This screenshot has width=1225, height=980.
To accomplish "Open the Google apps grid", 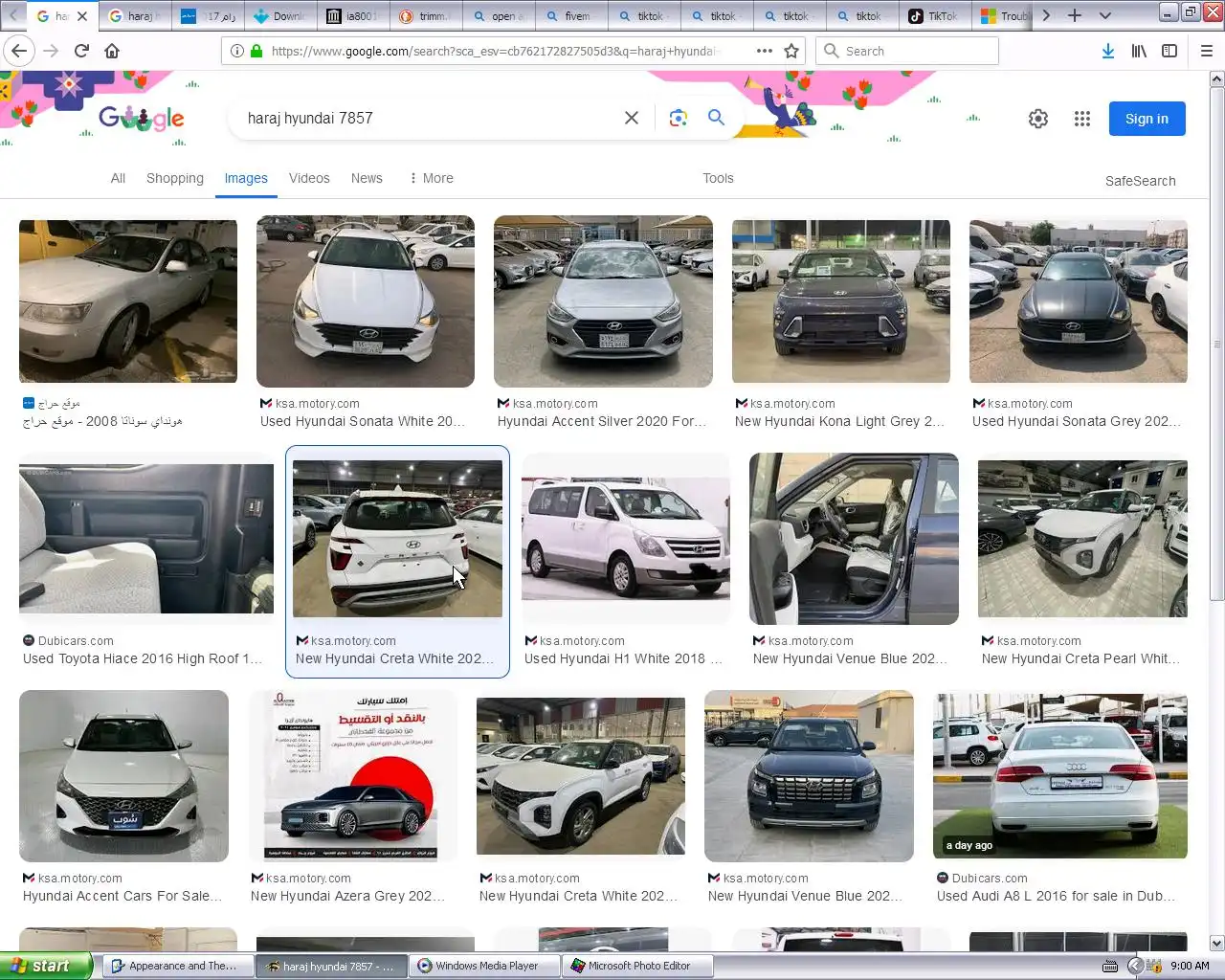I will (1082, 119).
